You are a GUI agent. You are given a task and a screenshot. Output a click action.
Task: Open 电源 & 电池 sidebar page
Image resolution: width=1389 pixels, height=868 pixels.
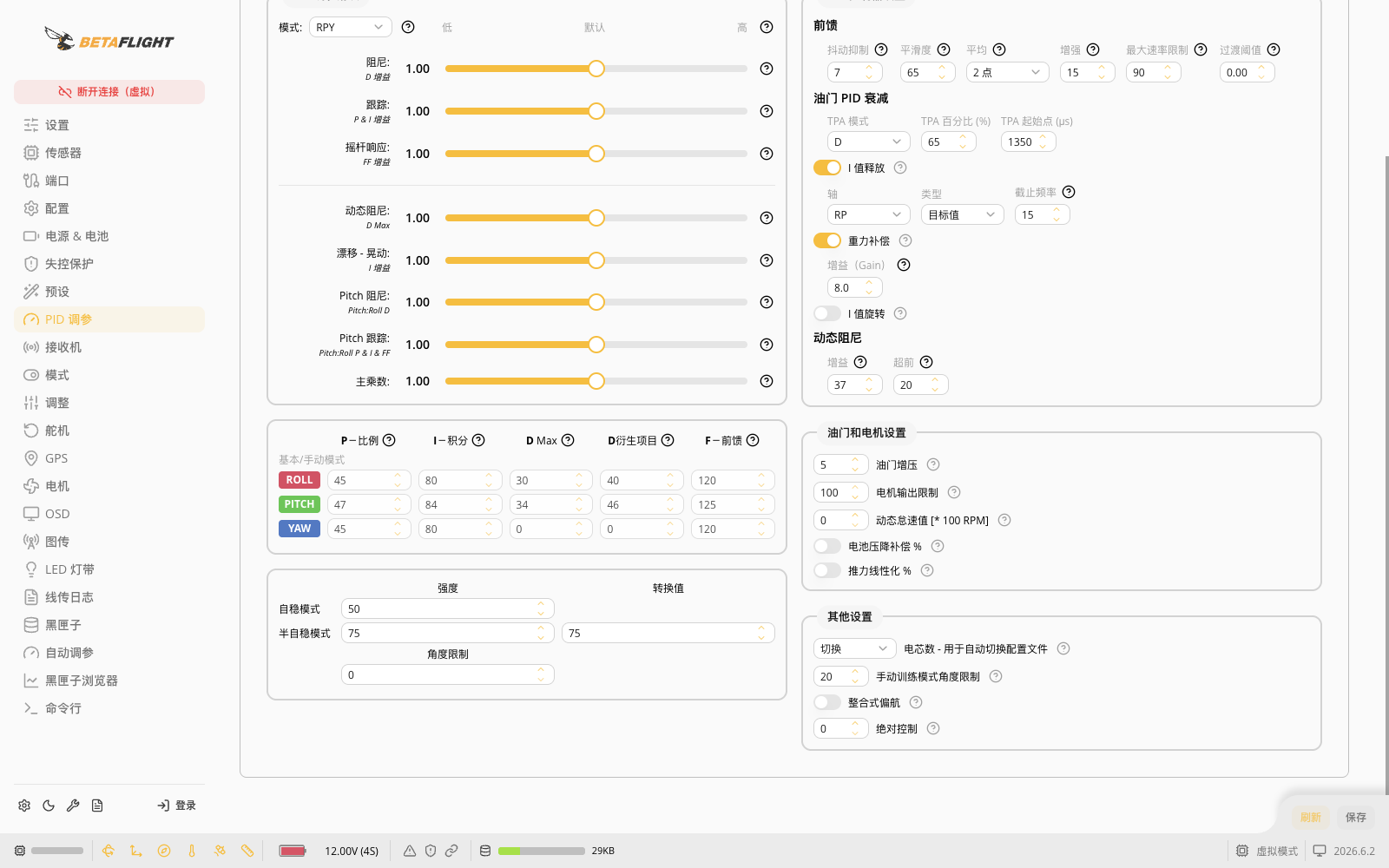click(x=109, y=236)
